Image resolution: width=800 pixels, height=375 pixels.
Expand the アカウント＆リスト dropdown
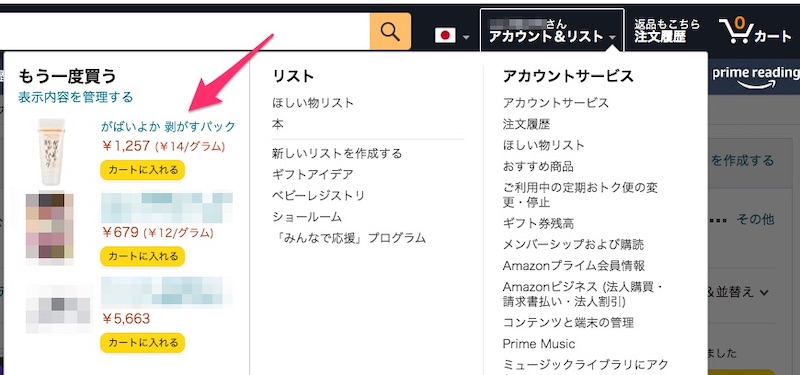point(552,31)
